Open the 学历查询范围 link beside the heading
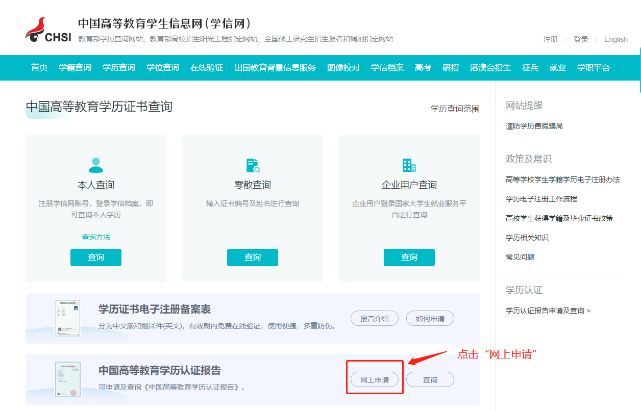The image size is (641, 411). point(454,108)
